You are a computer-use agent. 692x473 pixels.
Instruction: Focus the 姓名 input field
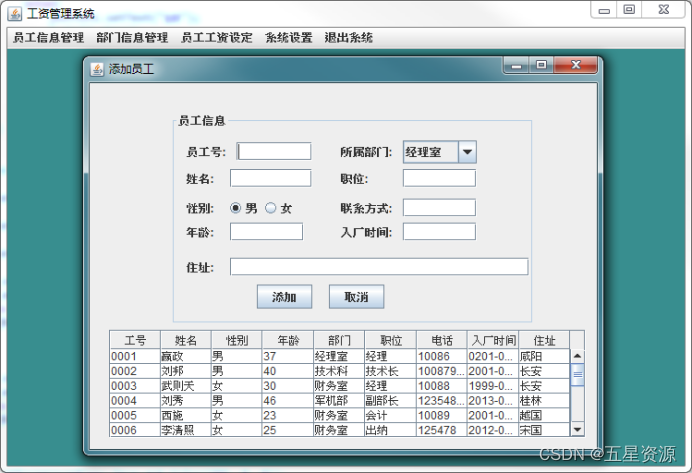coord(271,178)
